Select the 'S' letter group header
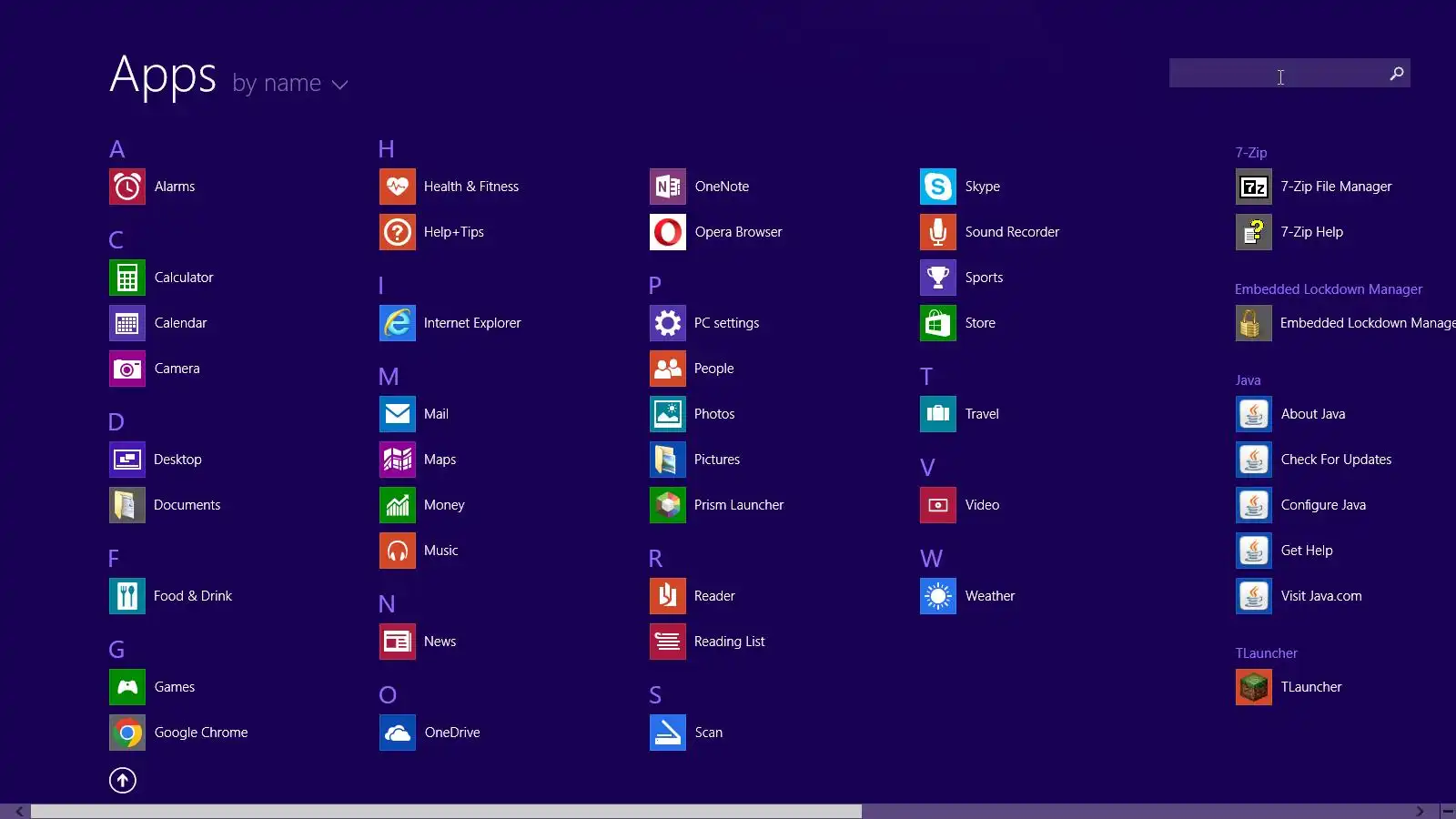Screen dimensions: 1456x819 pos(655,695)
